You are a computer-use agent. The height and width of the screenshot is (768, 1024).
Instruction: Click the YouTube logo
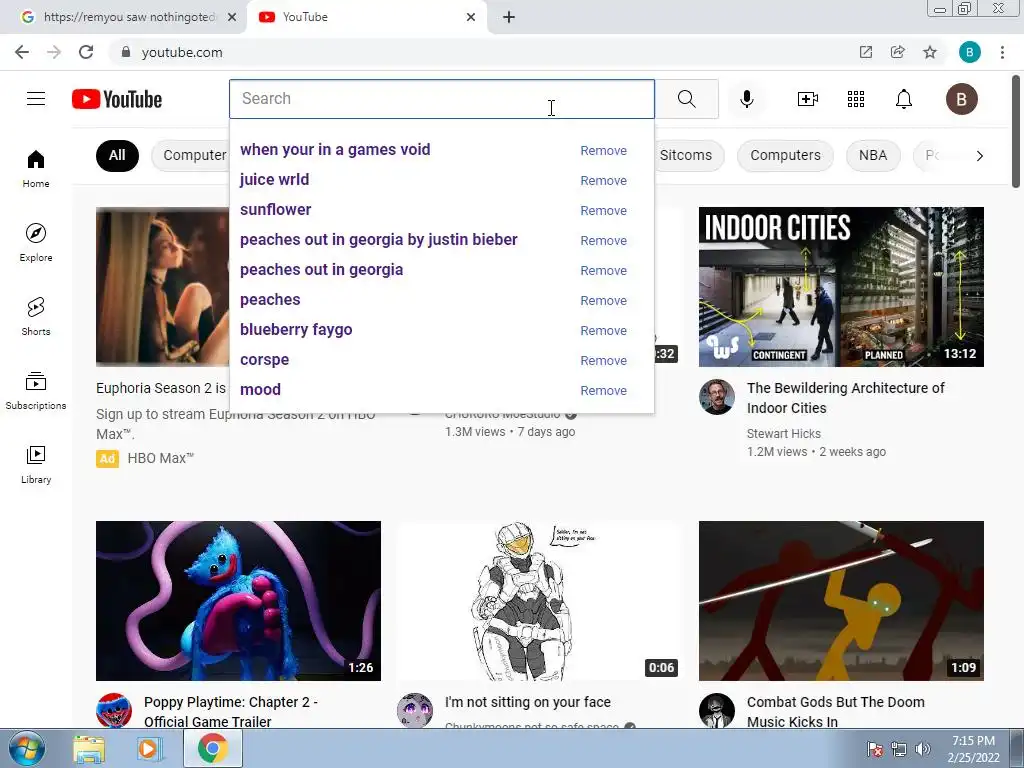(117, 99)
